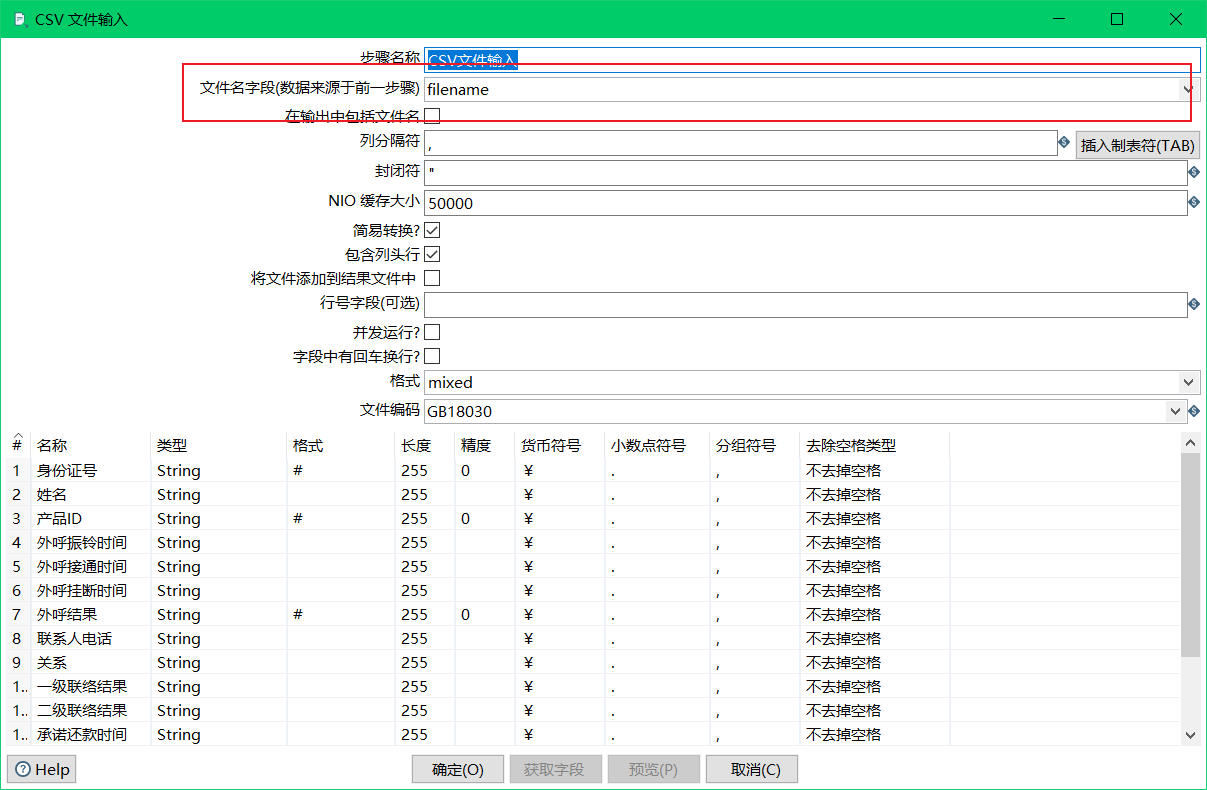The height and width of the screenshot is (790, 1207).
Task: Click the 分组符号 column header
Action: [x=755, y=445]
